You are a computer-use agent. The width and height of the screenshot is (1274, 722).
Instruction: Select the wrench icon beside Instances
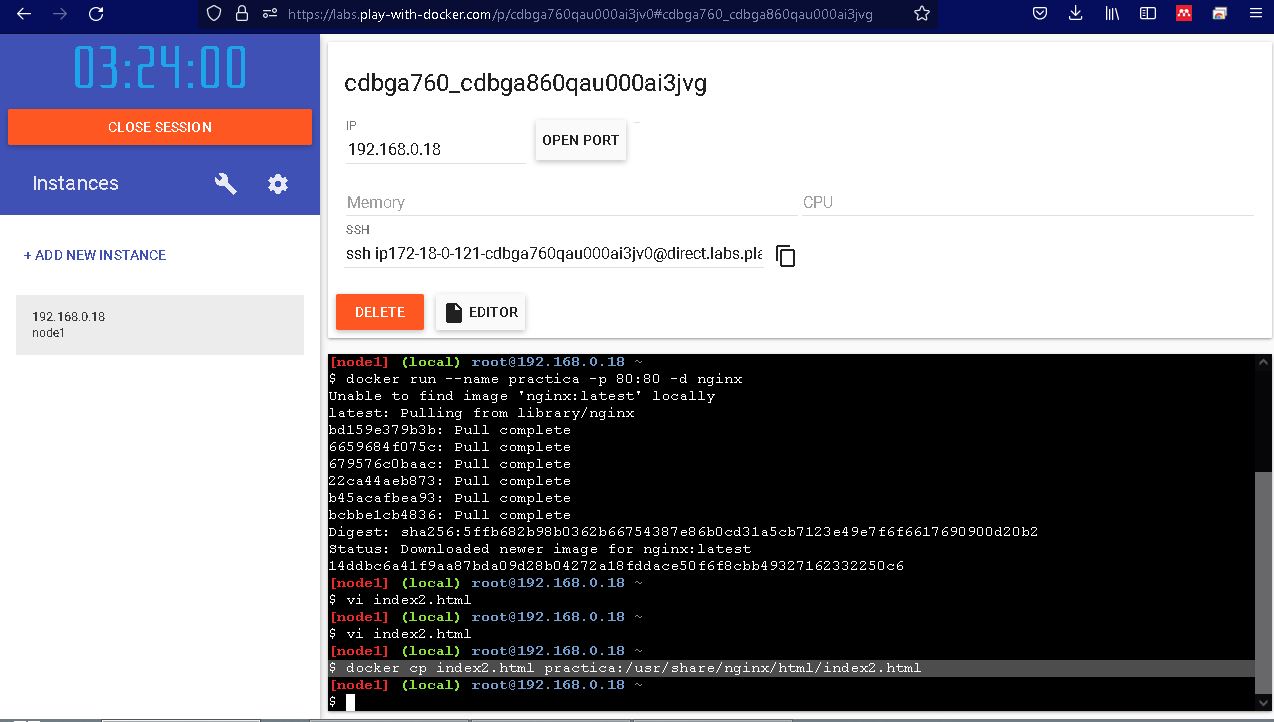click(226, 183)
